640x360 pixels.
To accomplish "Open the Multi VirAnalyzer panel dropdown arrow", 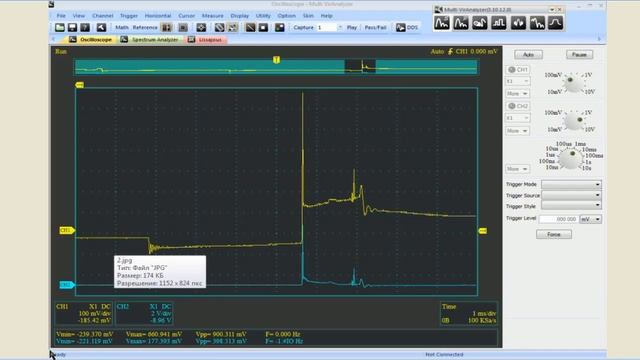I will tap(552, 9).
